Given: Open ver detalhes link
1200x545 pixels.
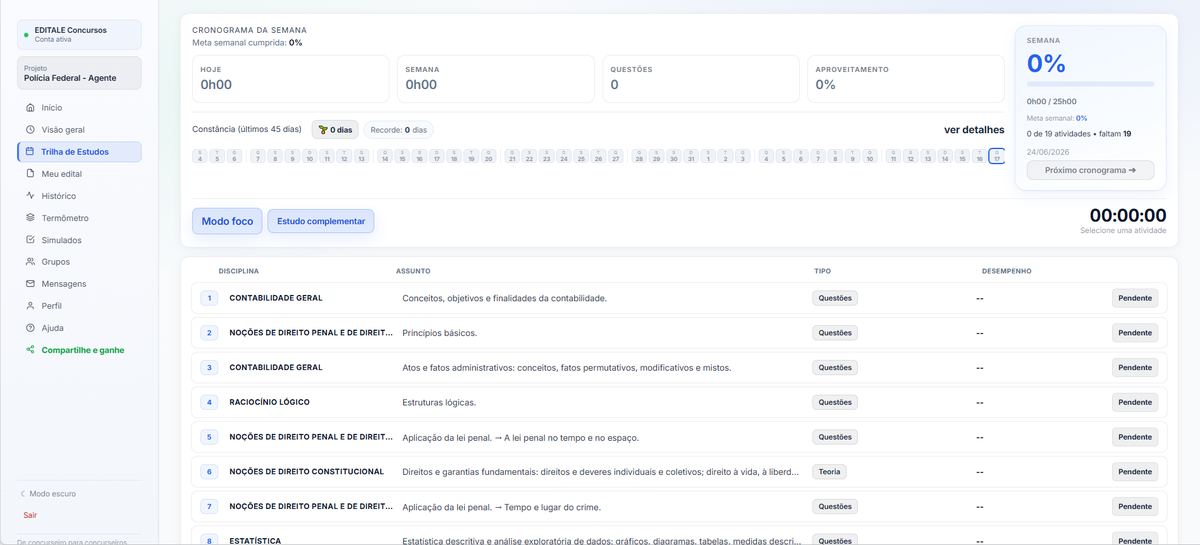Looking at the screenshot, I should point(974,130).
